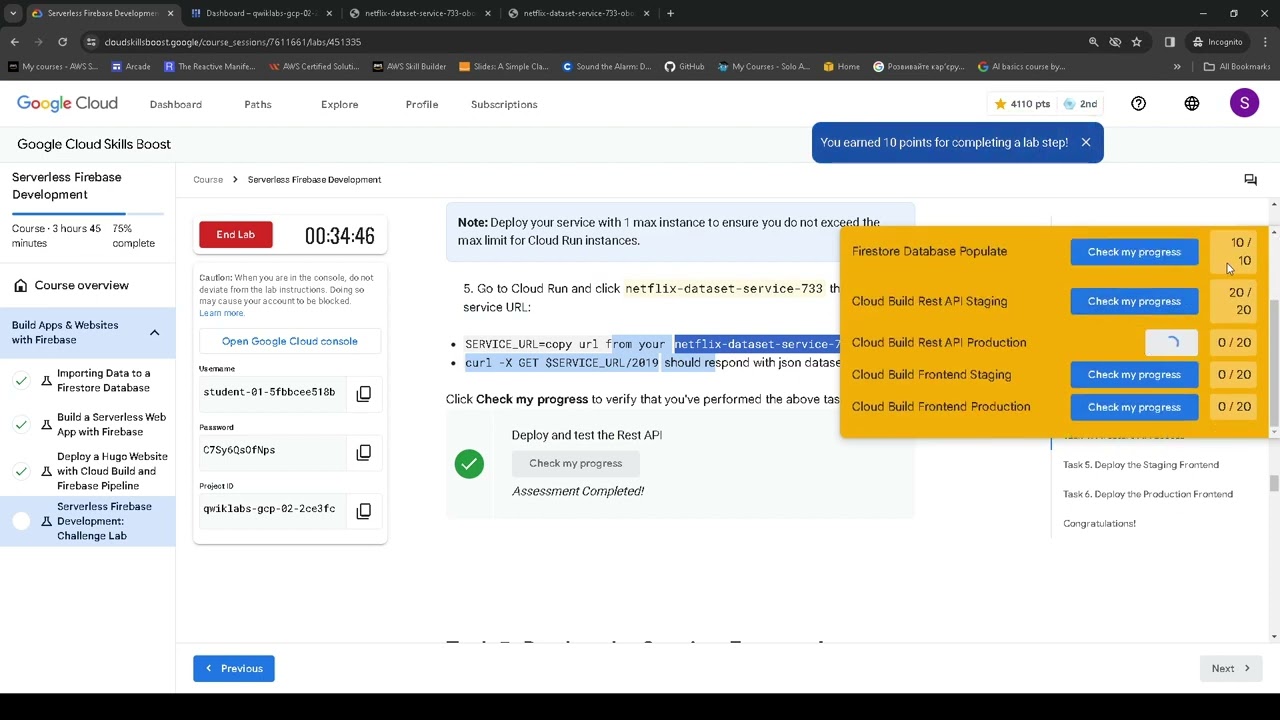Click the 2nd league badge
Image resolution: width=1280 pixels, height=720 pixels.
(x=1081, y=104)
